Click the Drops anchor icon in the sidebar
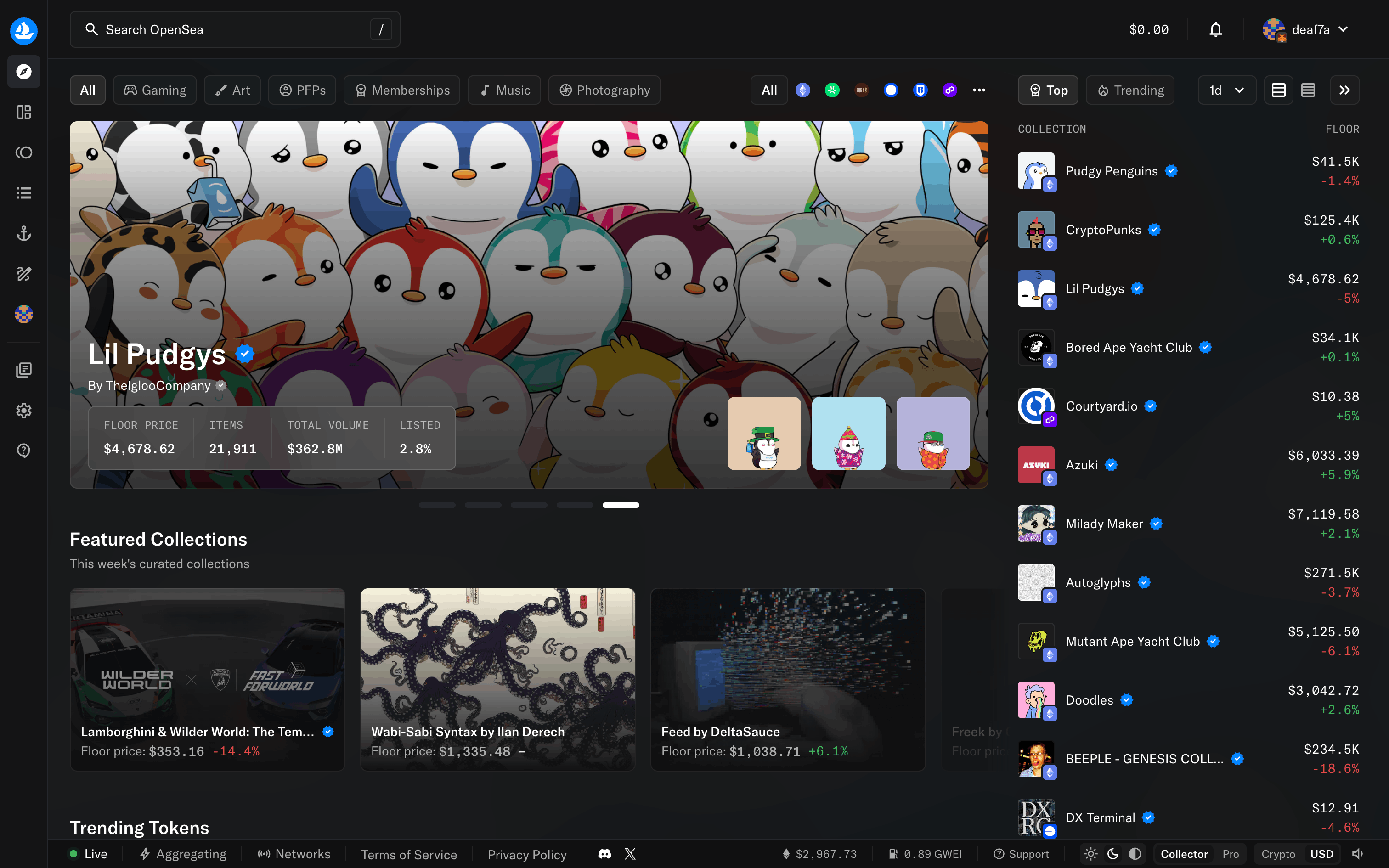This screenshot has height=868, width=1389. [23, 232]
